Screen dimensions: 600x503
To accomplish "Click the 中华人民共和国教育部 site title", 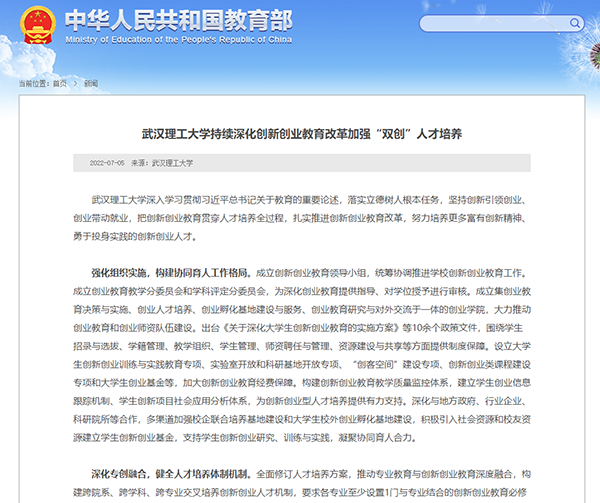I will click(179, 20).
